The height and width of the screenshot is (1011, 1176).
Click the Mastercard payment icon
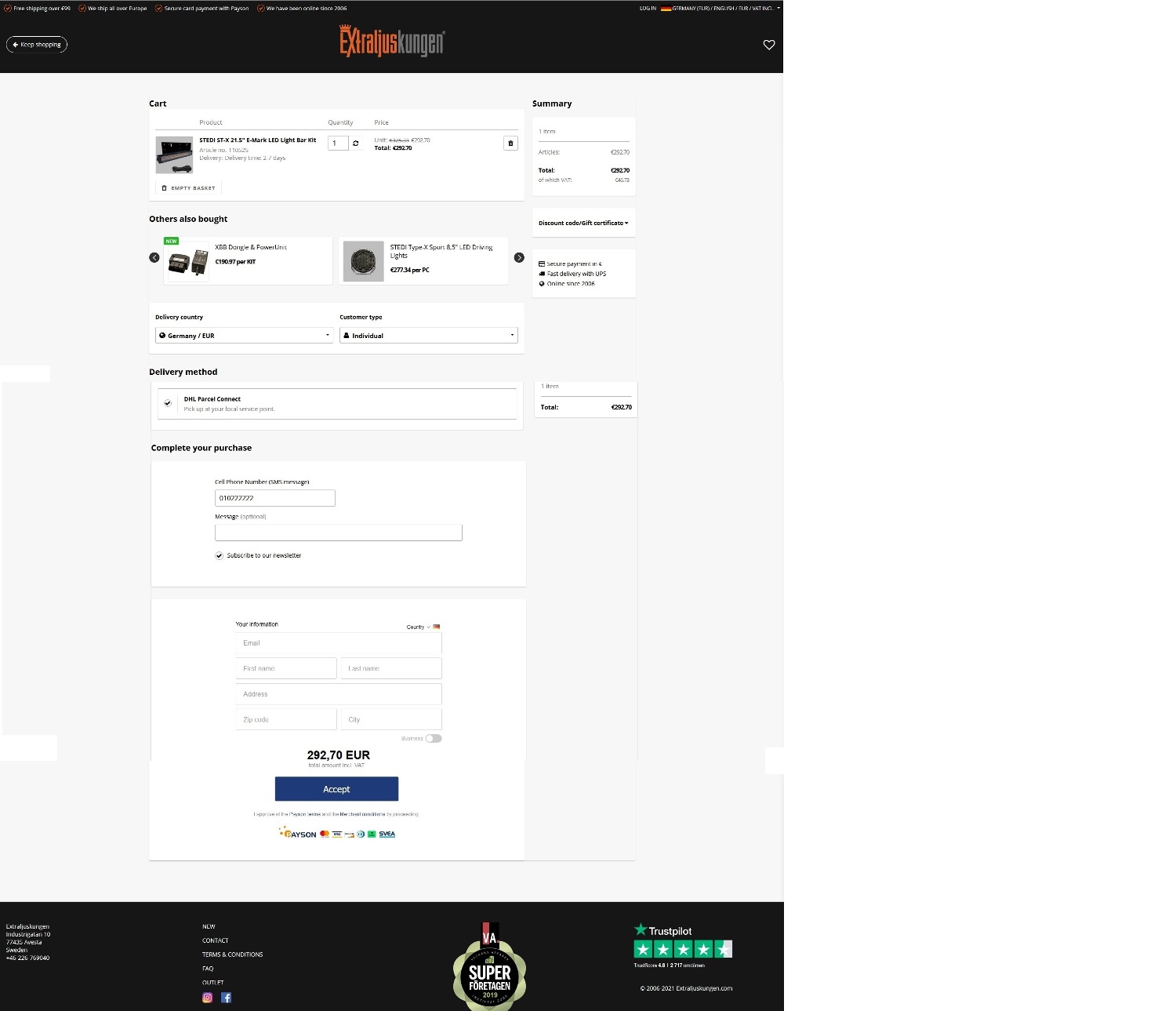[325, 834]
